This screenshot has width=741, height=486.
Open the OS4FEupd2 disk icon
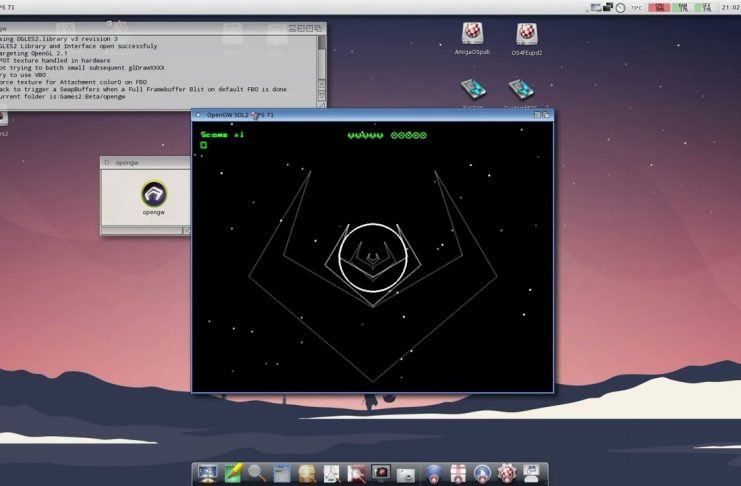[526, 35]
